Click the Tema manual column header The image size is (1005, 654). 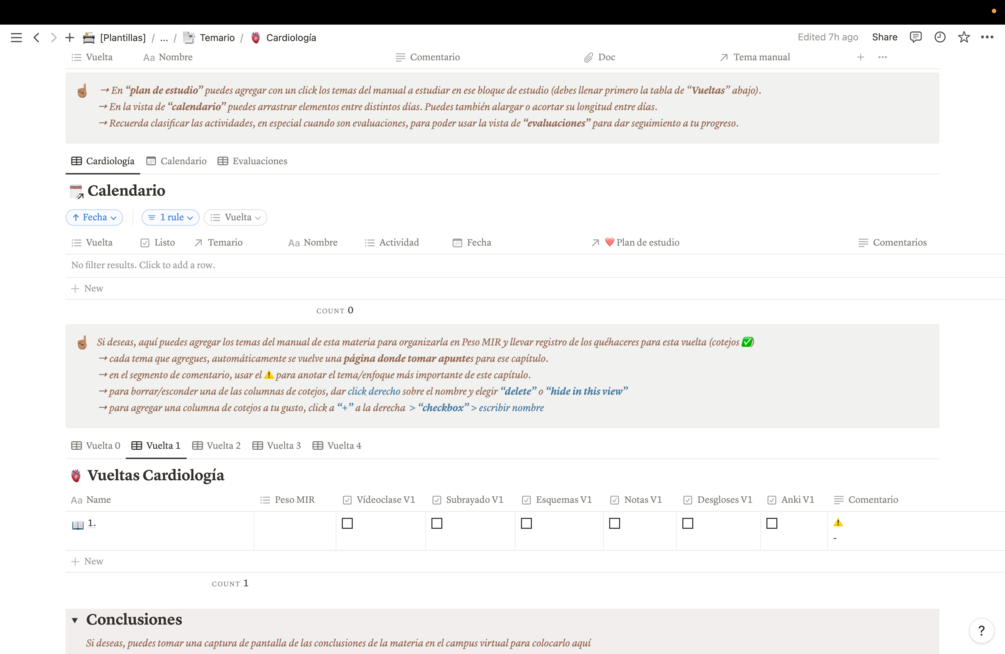point(754,57)
